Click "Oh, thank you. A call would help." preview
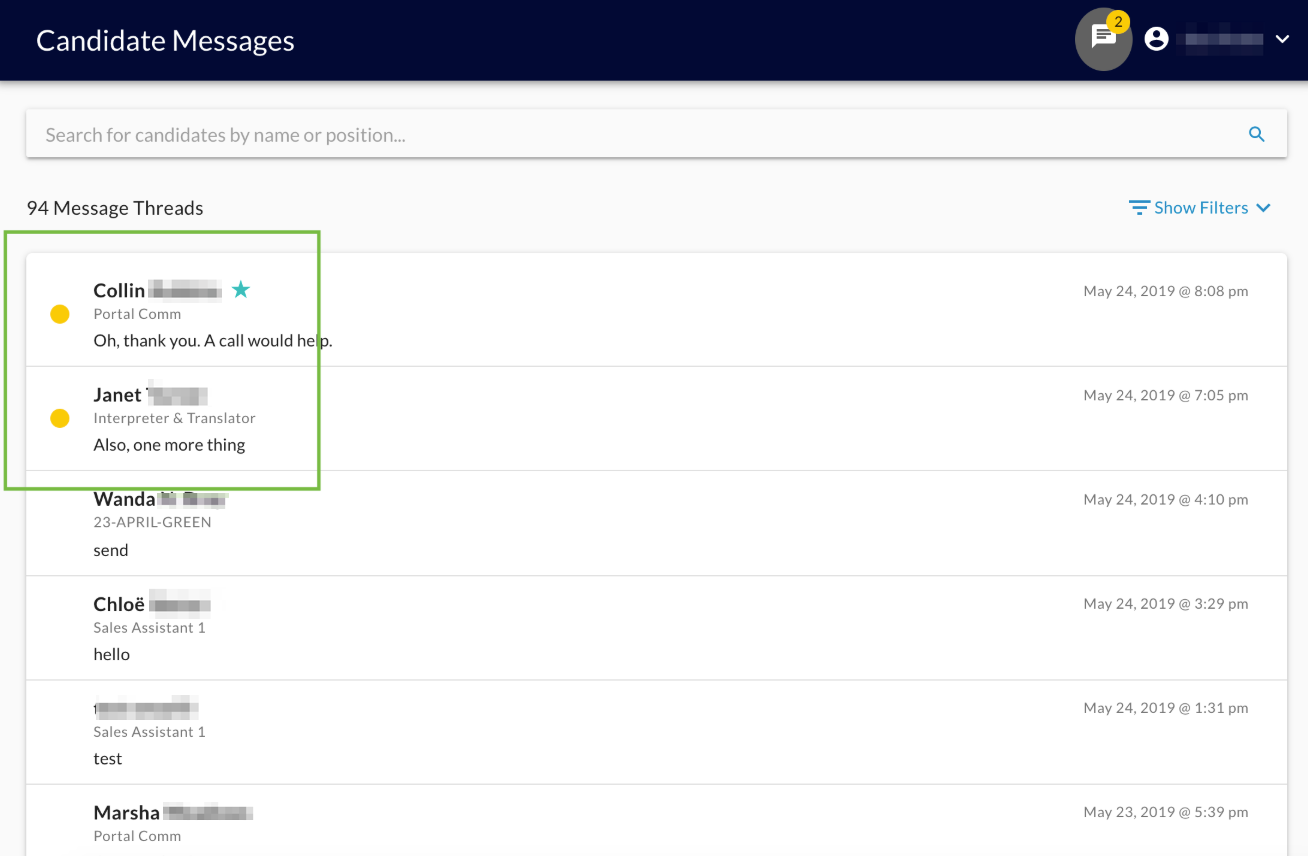 213,340
